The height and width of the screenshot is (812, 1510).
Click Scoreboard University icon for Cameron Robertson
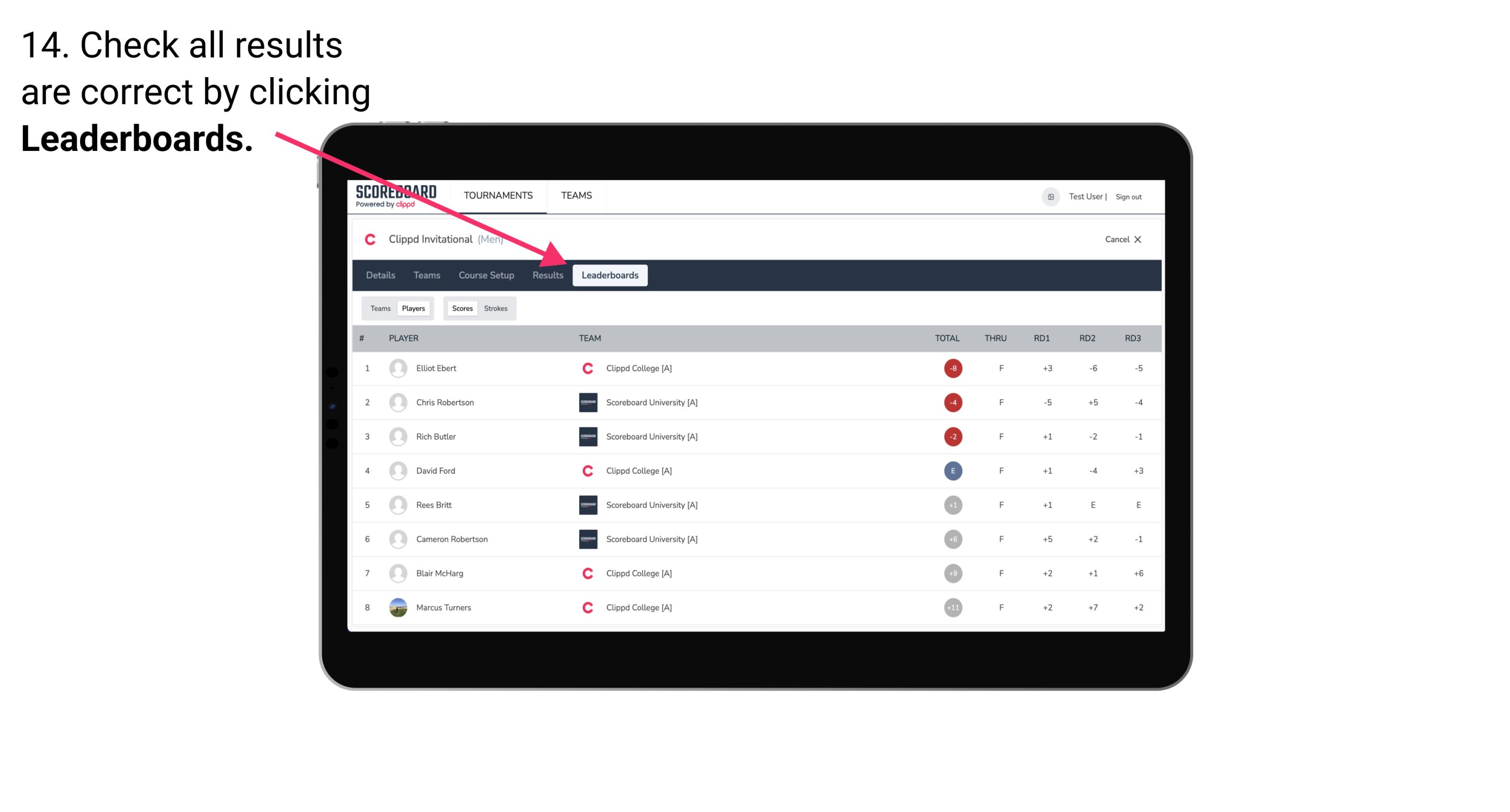pos(585,539)
